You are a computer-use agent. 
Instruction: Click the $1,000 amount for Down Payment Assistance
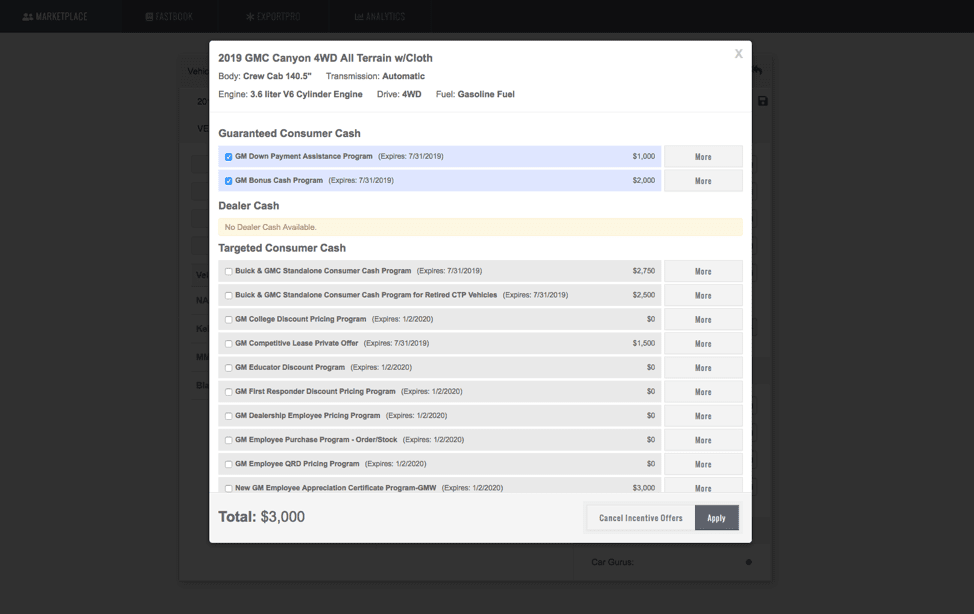(644, 157)
